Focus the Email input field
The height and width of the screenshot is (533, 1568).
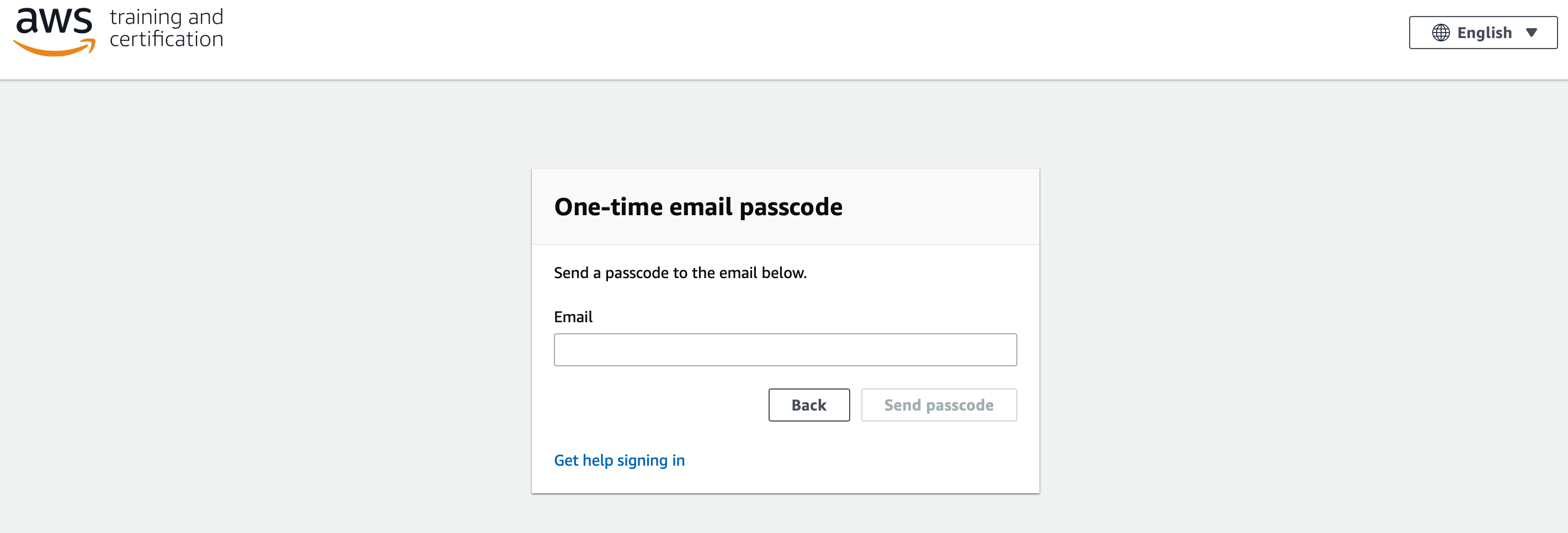(x=785, y=350)
